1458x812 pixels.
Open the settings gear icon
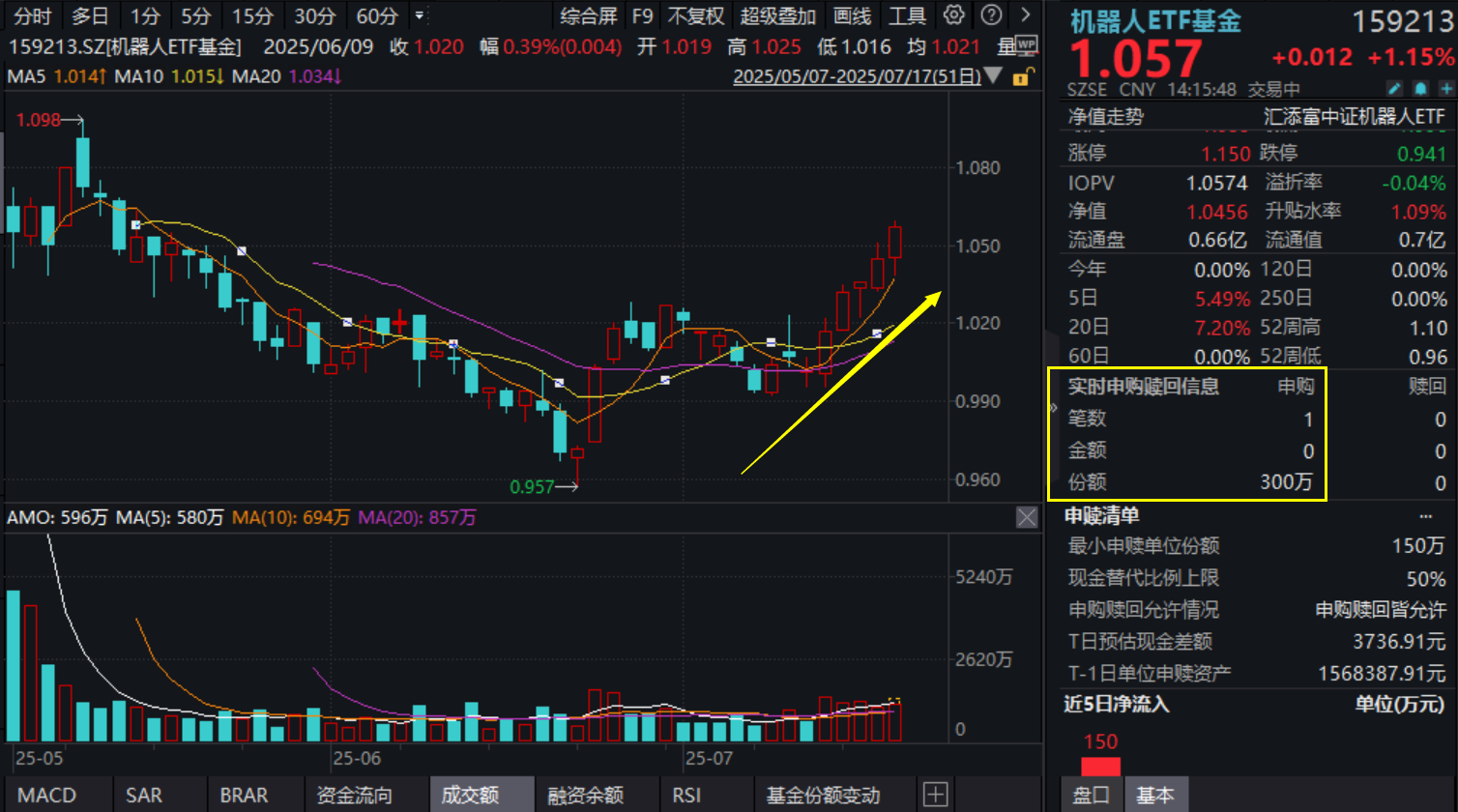point(953,16)
